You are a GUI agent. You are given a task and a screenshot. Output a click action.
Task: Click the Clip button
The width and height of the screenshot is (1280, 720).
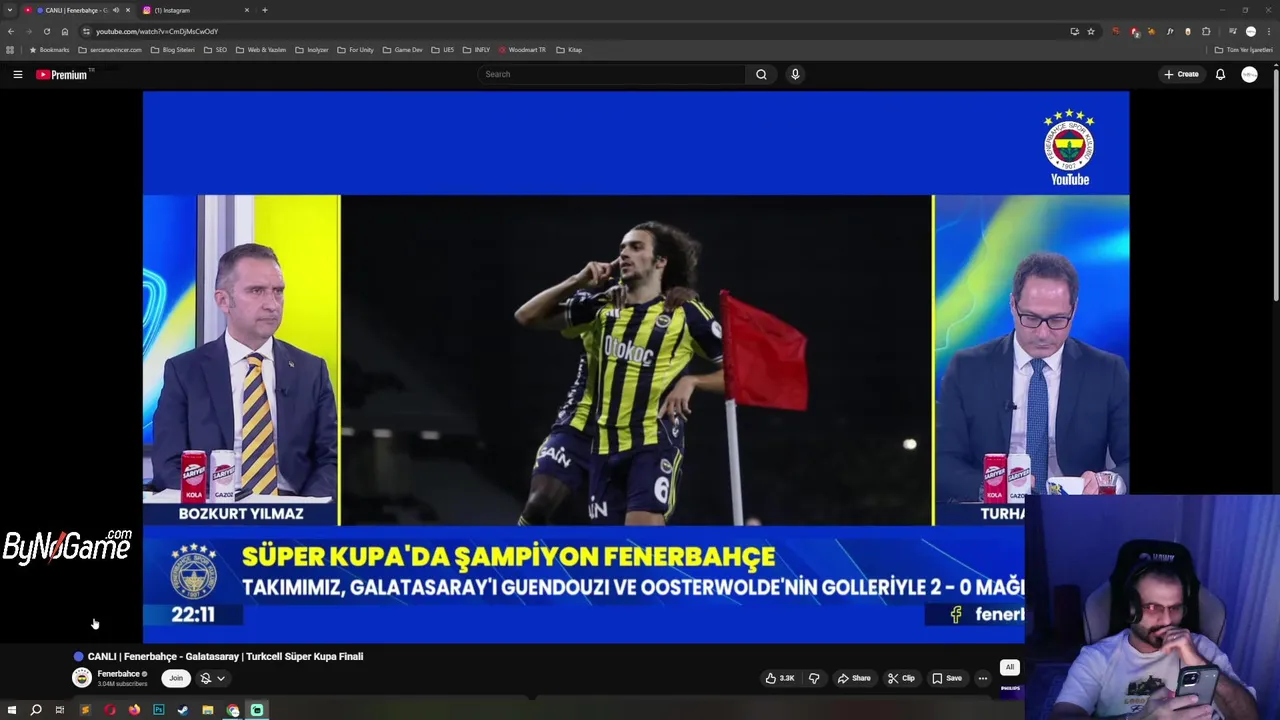[x=901, y=678]
